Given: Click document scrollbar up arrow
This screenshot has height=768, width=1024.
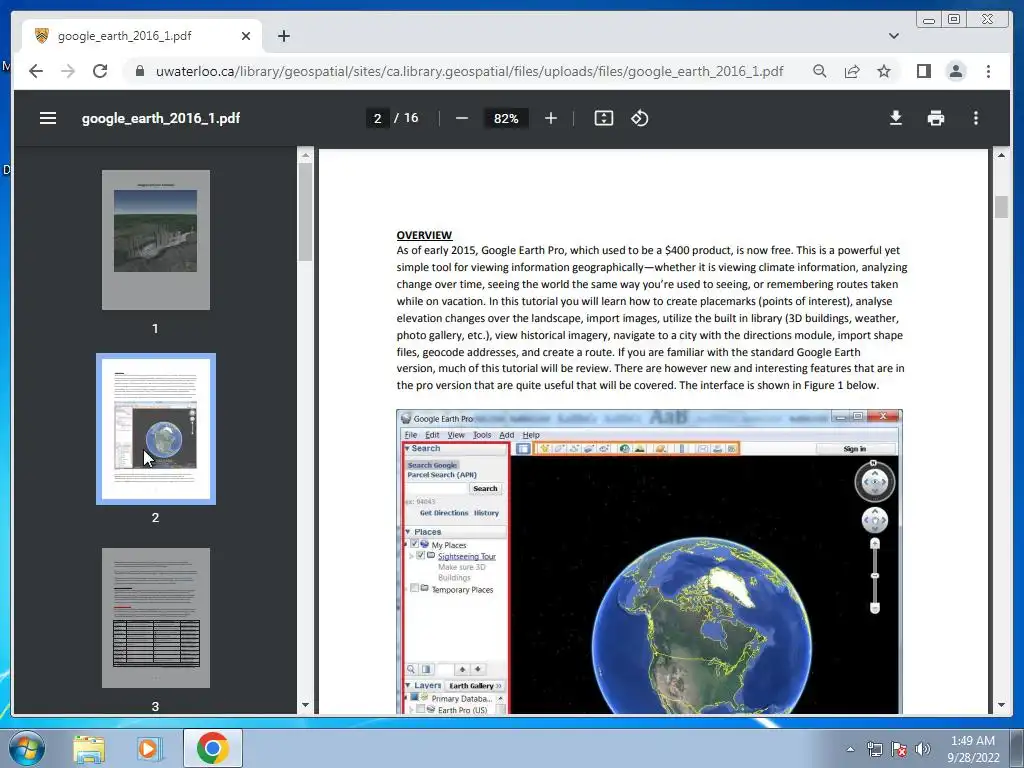Looking at the screenshot, I should pyautogui.click(x=1001, y=155).
